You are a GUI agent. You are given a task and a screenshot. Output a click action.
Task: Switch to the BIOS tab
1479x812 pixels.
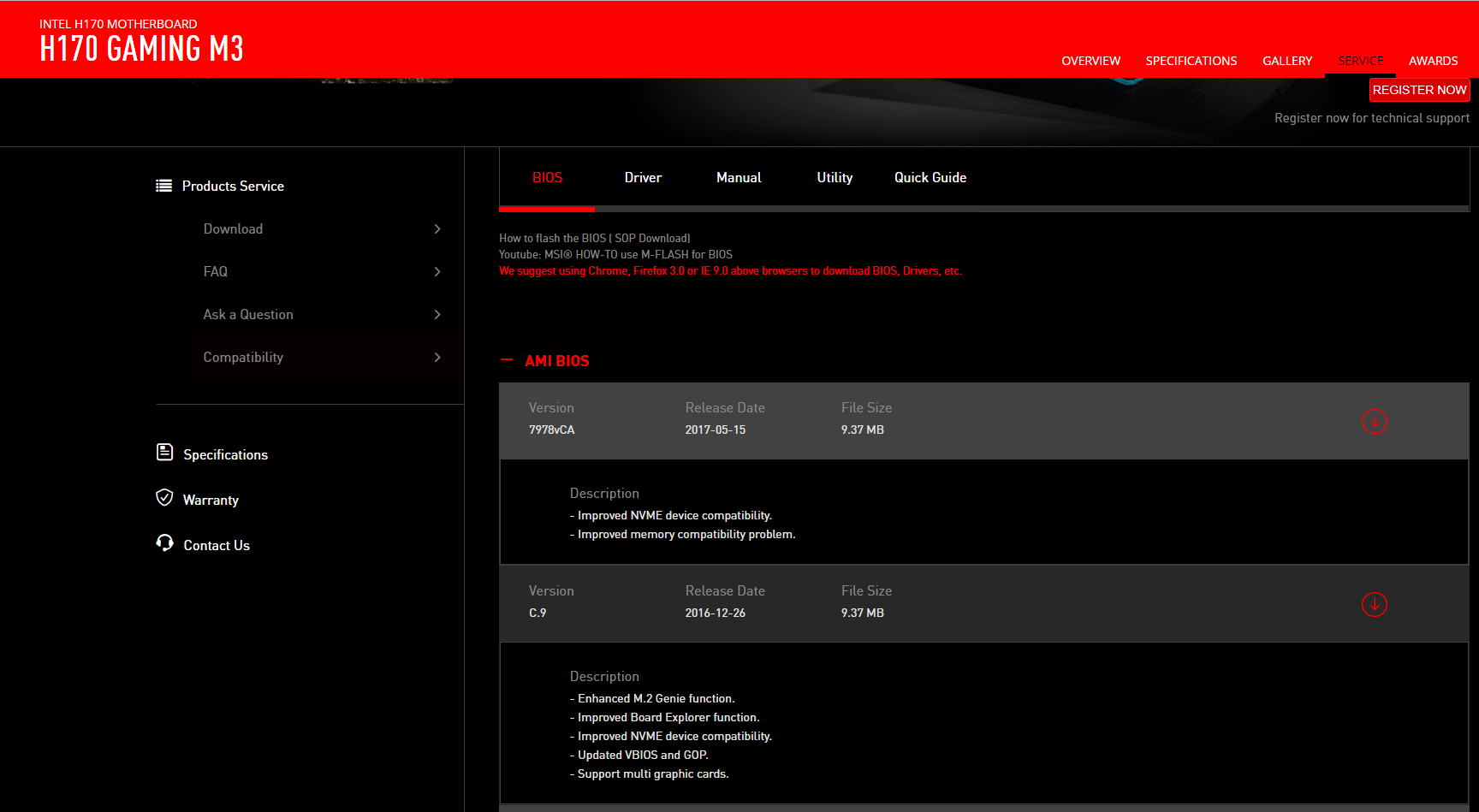click(x=547, y=178)
